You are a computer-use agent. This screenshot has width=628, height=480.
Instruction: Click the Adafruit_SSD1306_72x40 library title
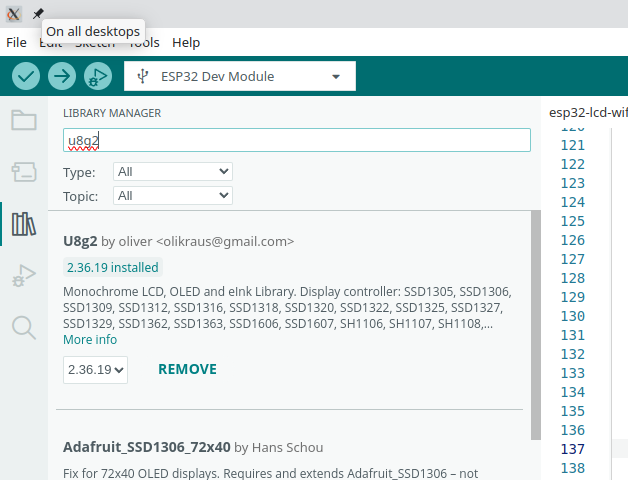click(147, 447)
